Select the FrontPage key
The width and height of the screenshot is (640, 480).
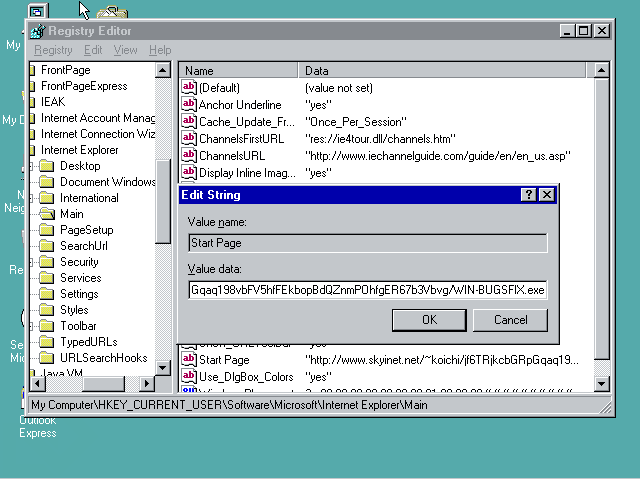click(x=65, y=70)
